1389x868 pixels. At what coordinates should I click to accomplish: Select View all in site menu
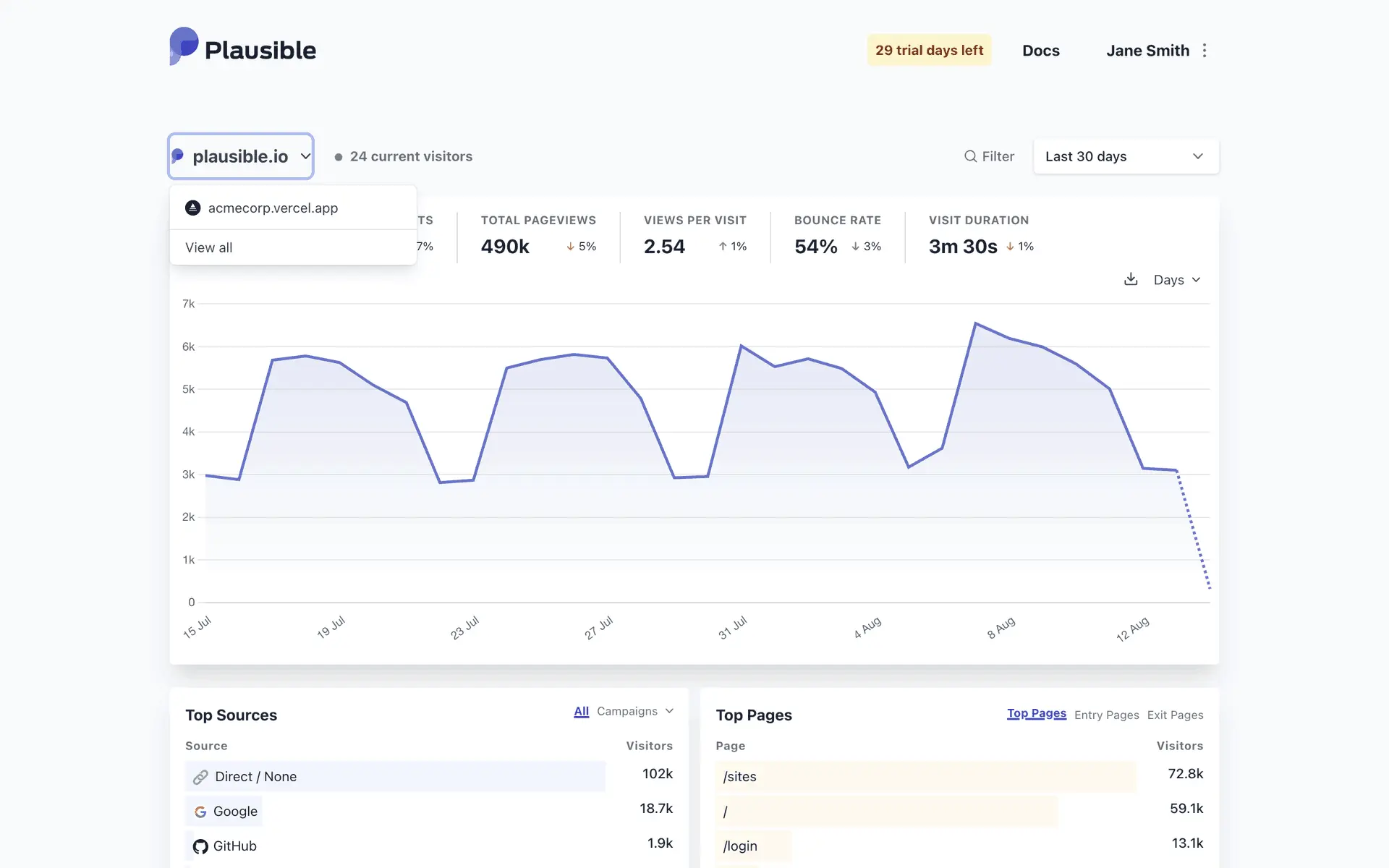click(x=209, y=247)
